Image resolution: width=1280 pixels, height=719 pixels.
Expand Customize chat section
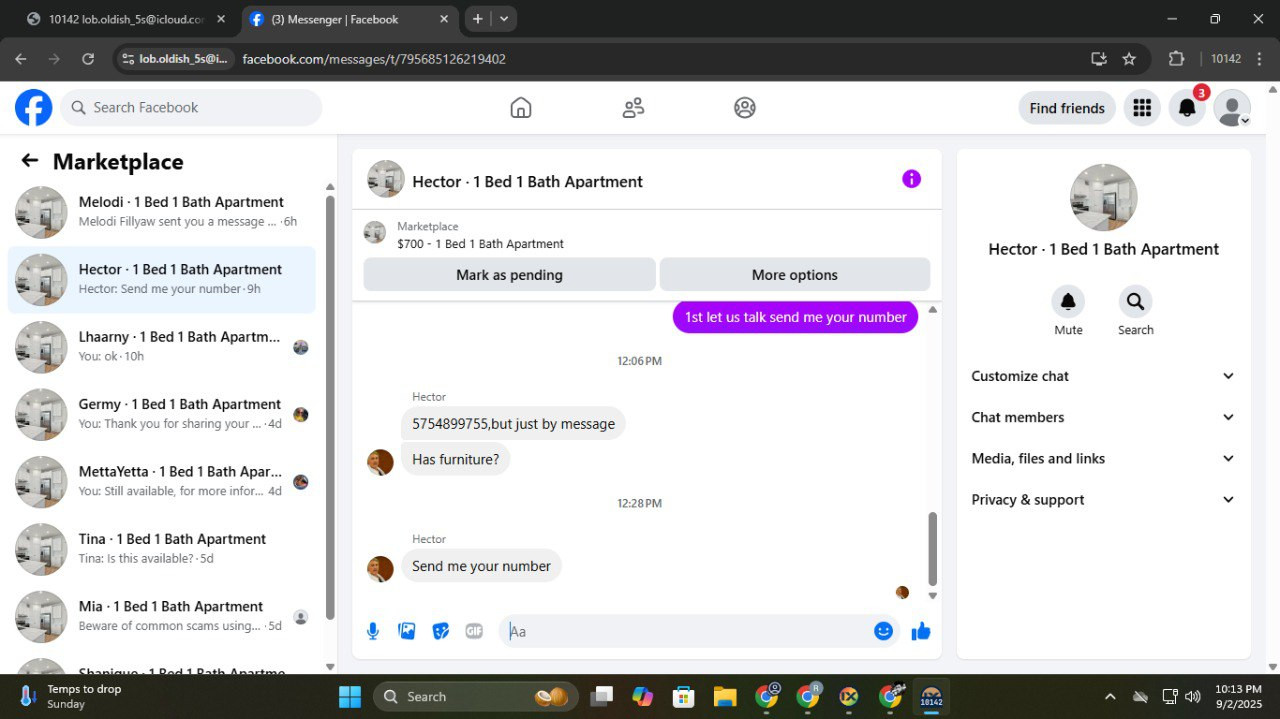pyautogui.click(x=1104, y=376)
